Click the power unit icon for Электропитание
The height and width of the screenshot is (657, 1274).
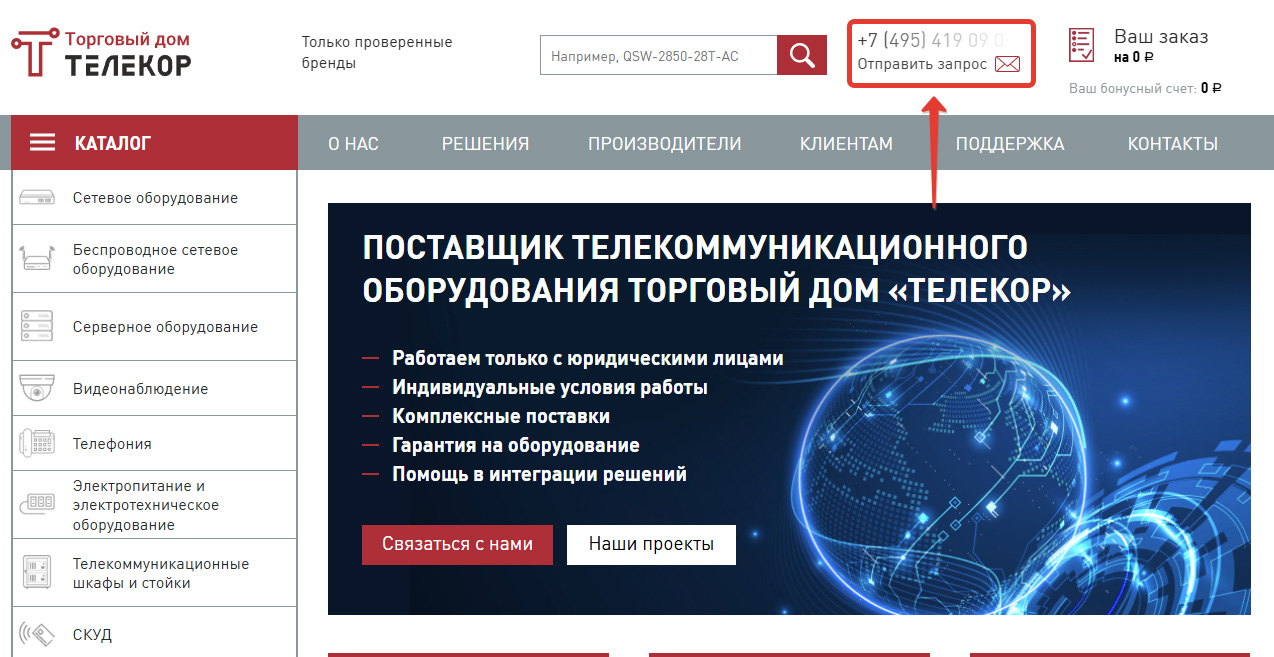coord(36,505)
